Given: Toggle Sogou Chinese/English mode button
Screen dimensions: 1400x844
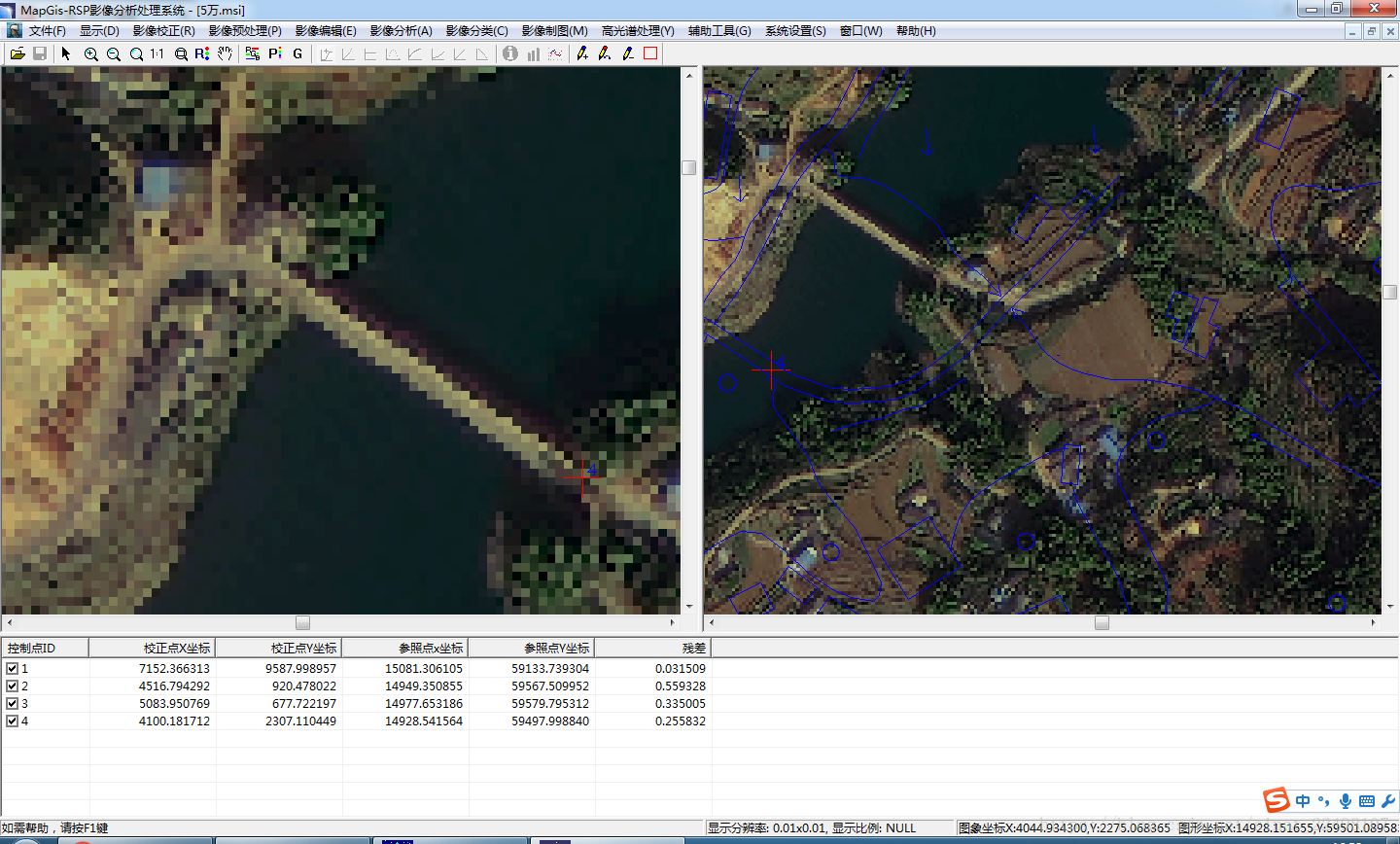Looking at the screenshot, I should pos(1303,801).
